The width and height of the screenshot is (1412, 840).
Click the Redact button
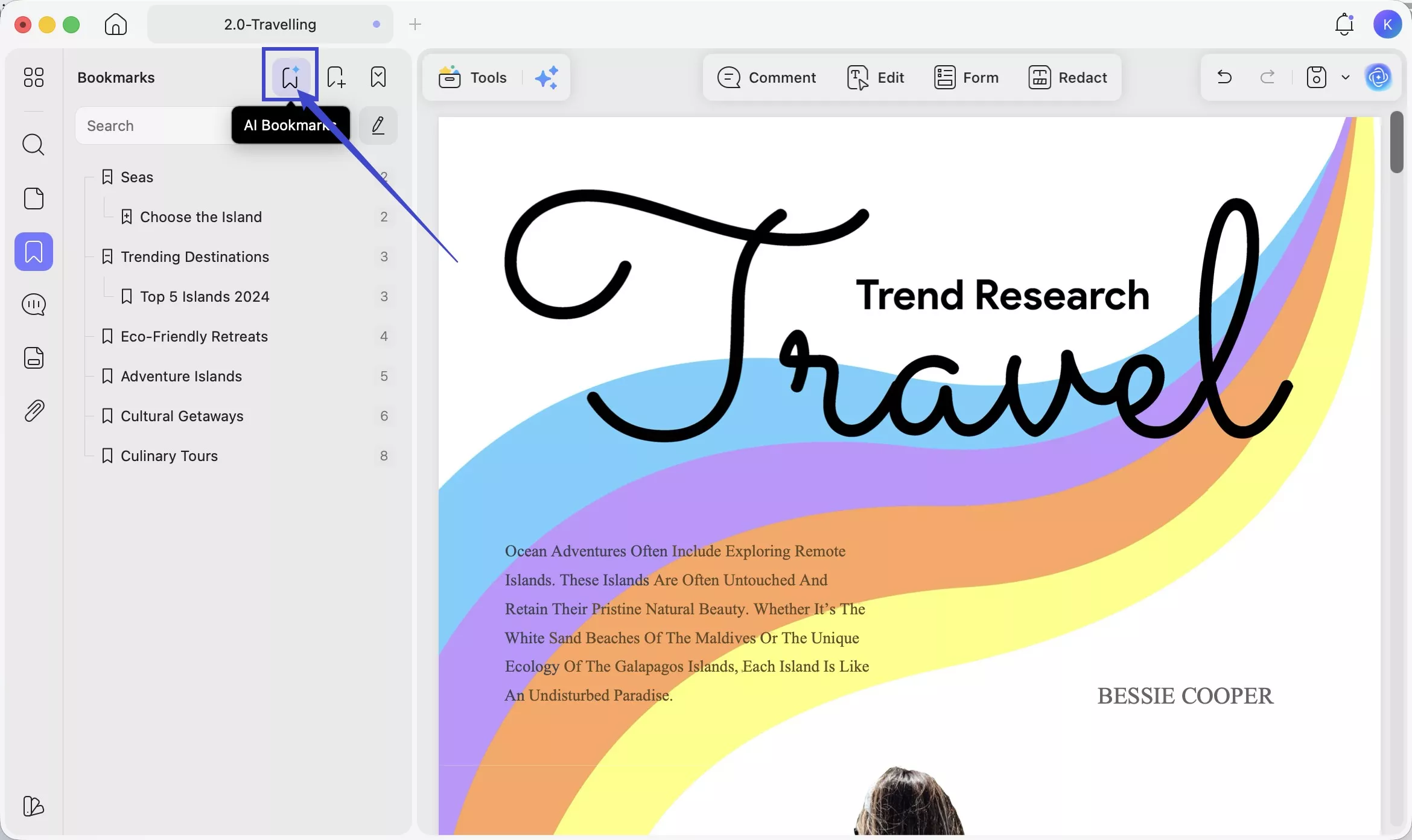coord(1067,78)
